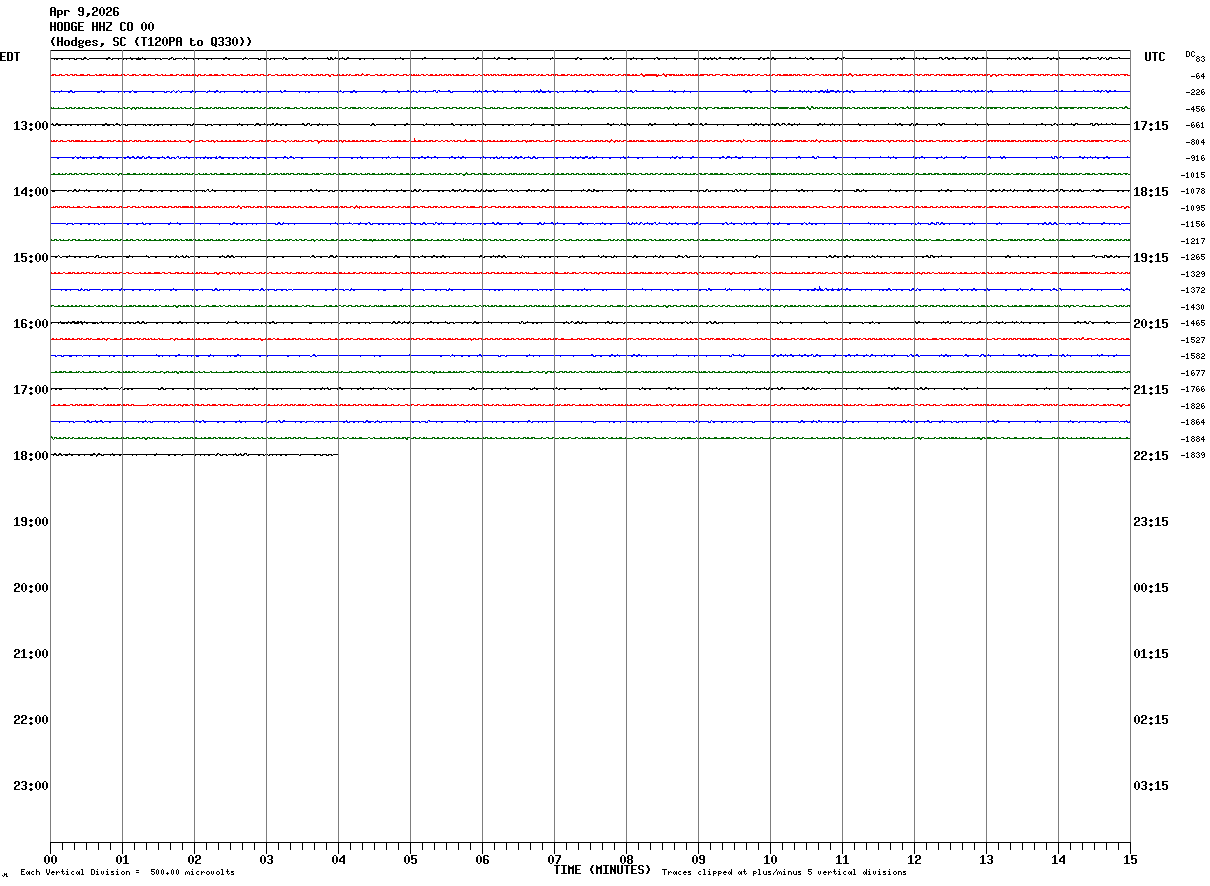Click the 'Each Vertical Division' scale note
The height and width of the screenshot is (886, 1210).
click(x=127, y=873)
